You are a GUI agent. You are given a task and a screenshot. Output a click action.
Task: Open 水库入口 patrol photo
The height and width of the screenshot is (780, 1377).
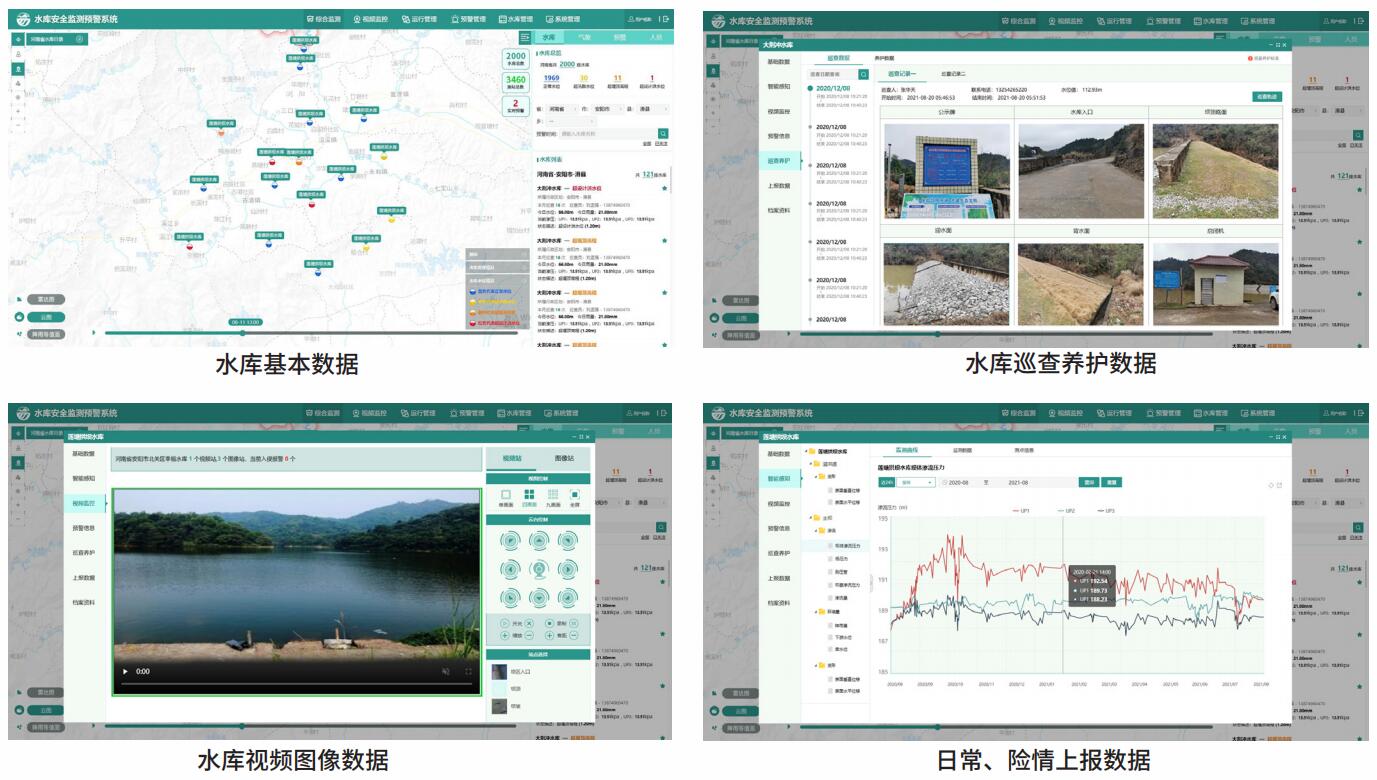[x=1081, y=171]
